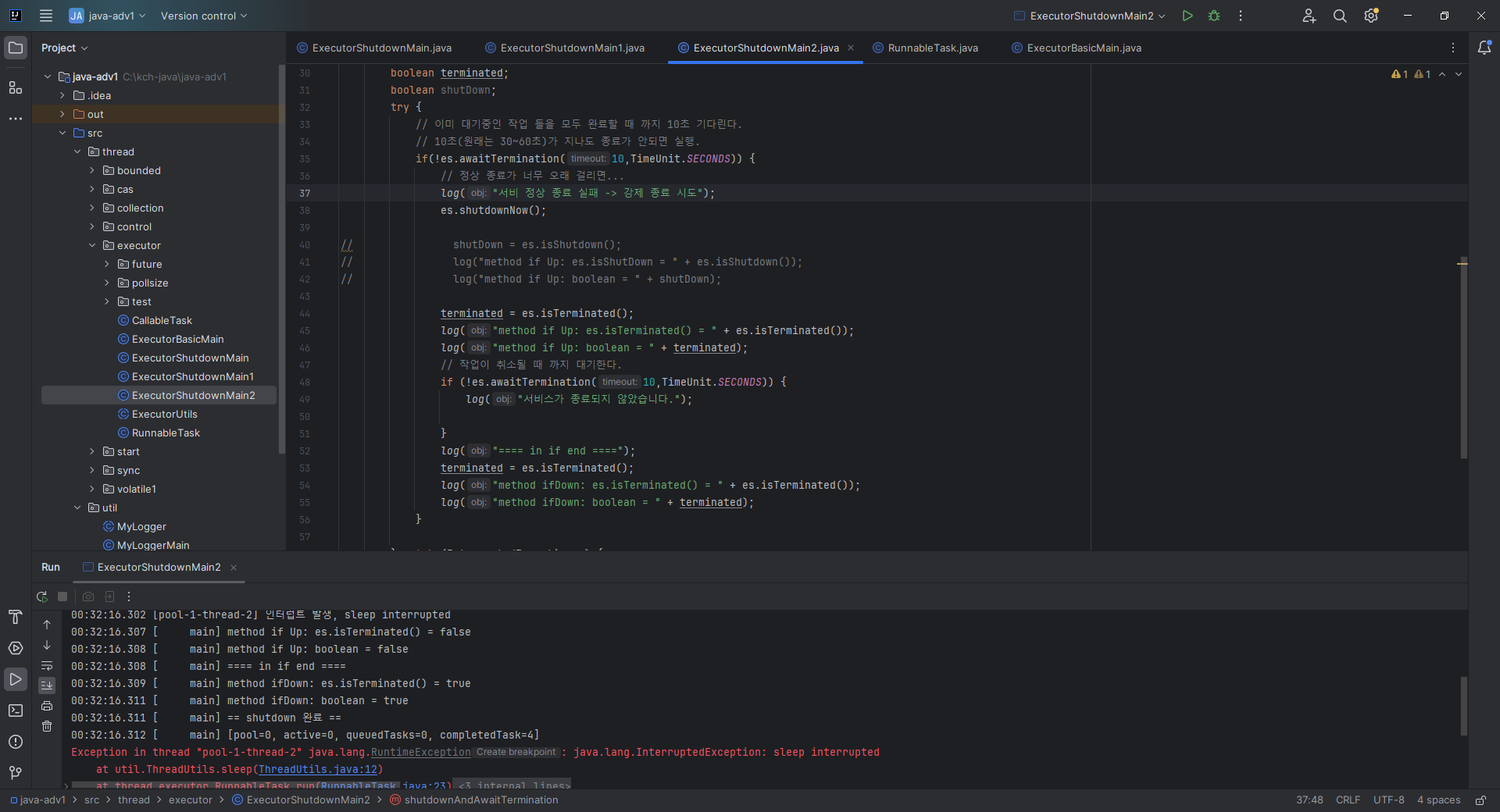Open the Structure tool window icon

pos(16,87)
